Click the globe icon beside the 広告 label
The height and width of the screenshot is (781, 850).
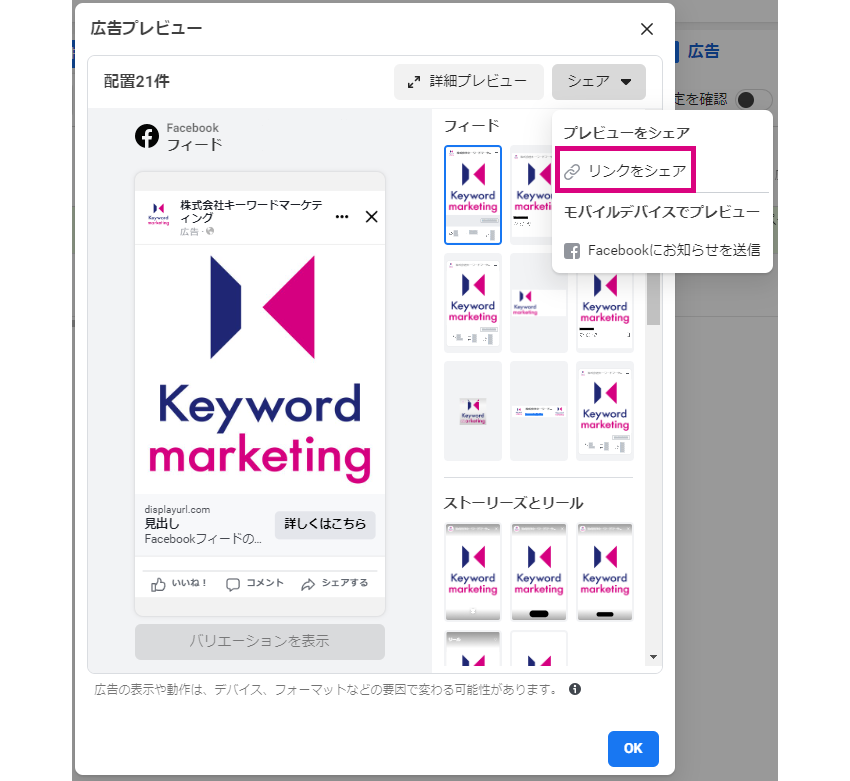pyautogui.click(x=210, y=231)
